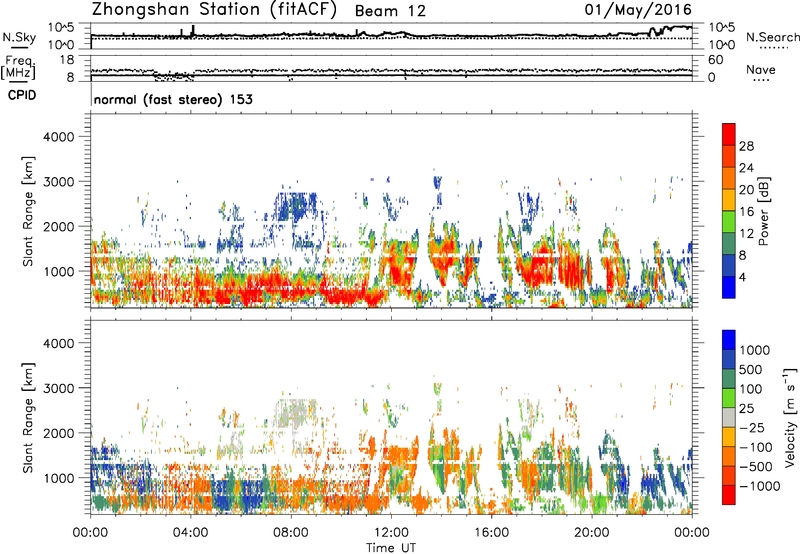This screenshot has width=800, height=554.
Task: Select the '-25' velocity colorbar label
Action: (x=752, y=427)
